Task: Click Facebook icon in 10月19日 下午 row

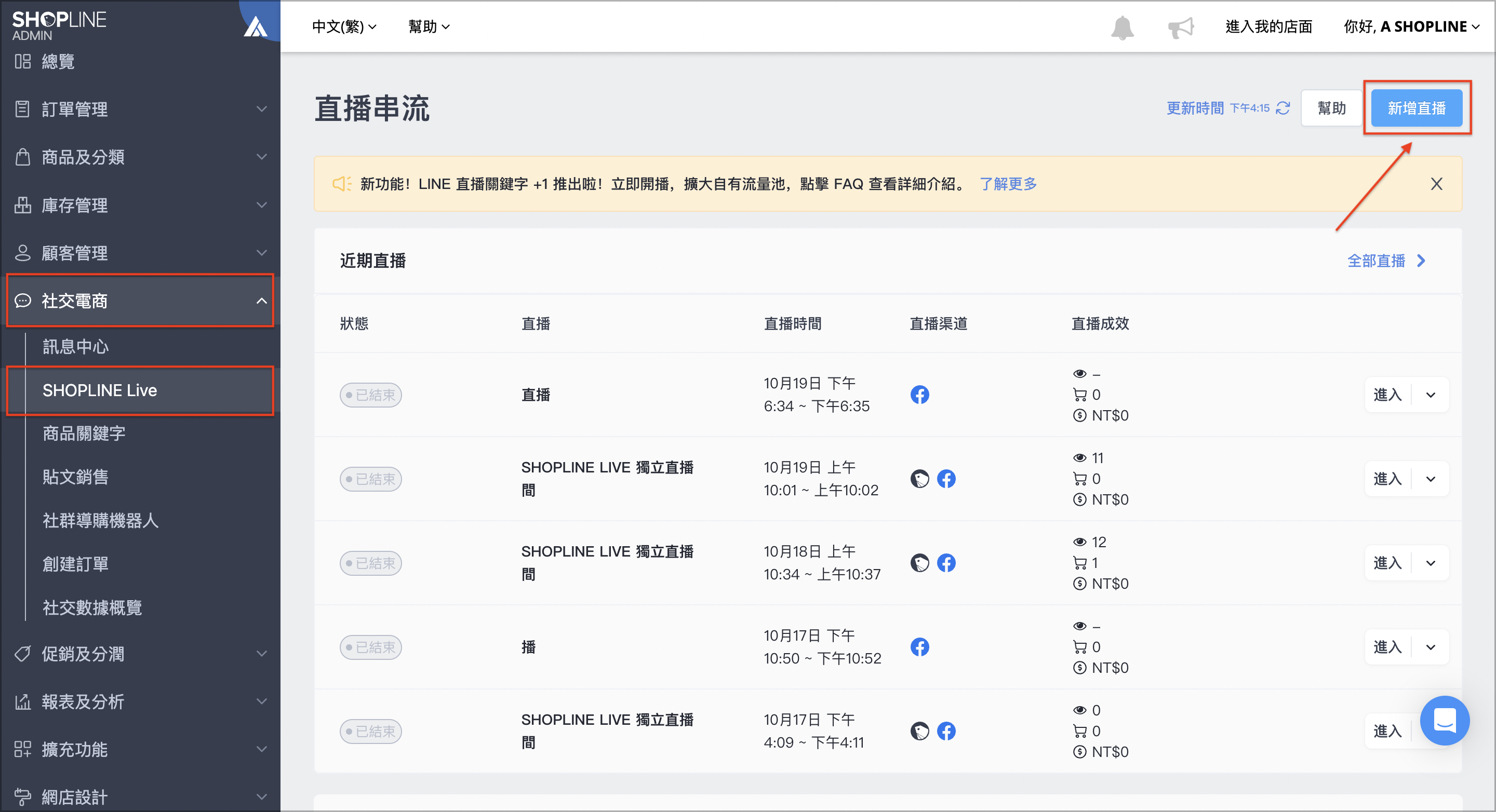Action: pos(919,395)
